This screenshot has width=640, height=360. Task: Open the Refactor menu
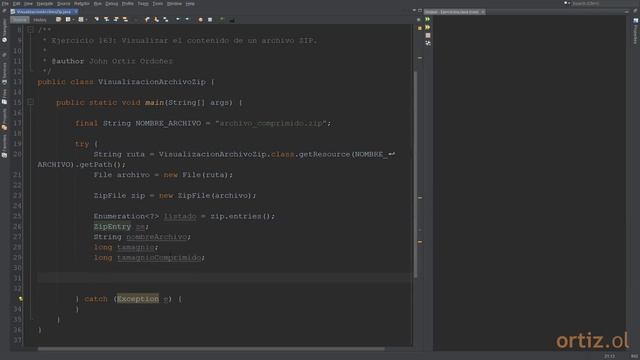pos(82,4)
